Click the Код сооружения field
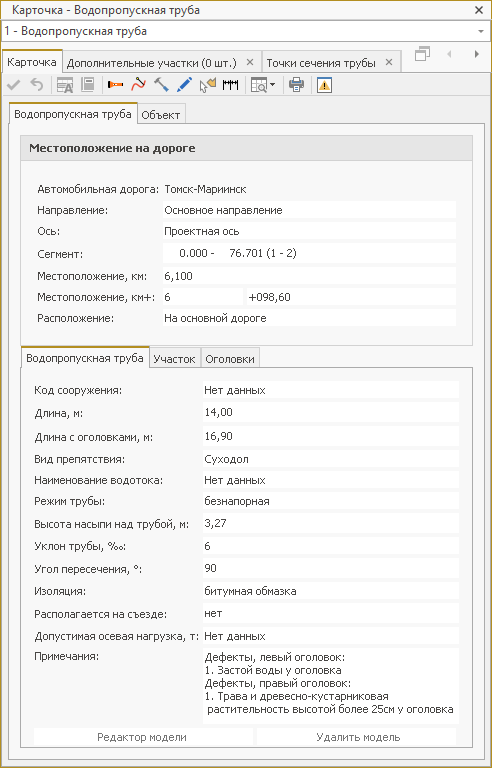 tap(331, 390)
